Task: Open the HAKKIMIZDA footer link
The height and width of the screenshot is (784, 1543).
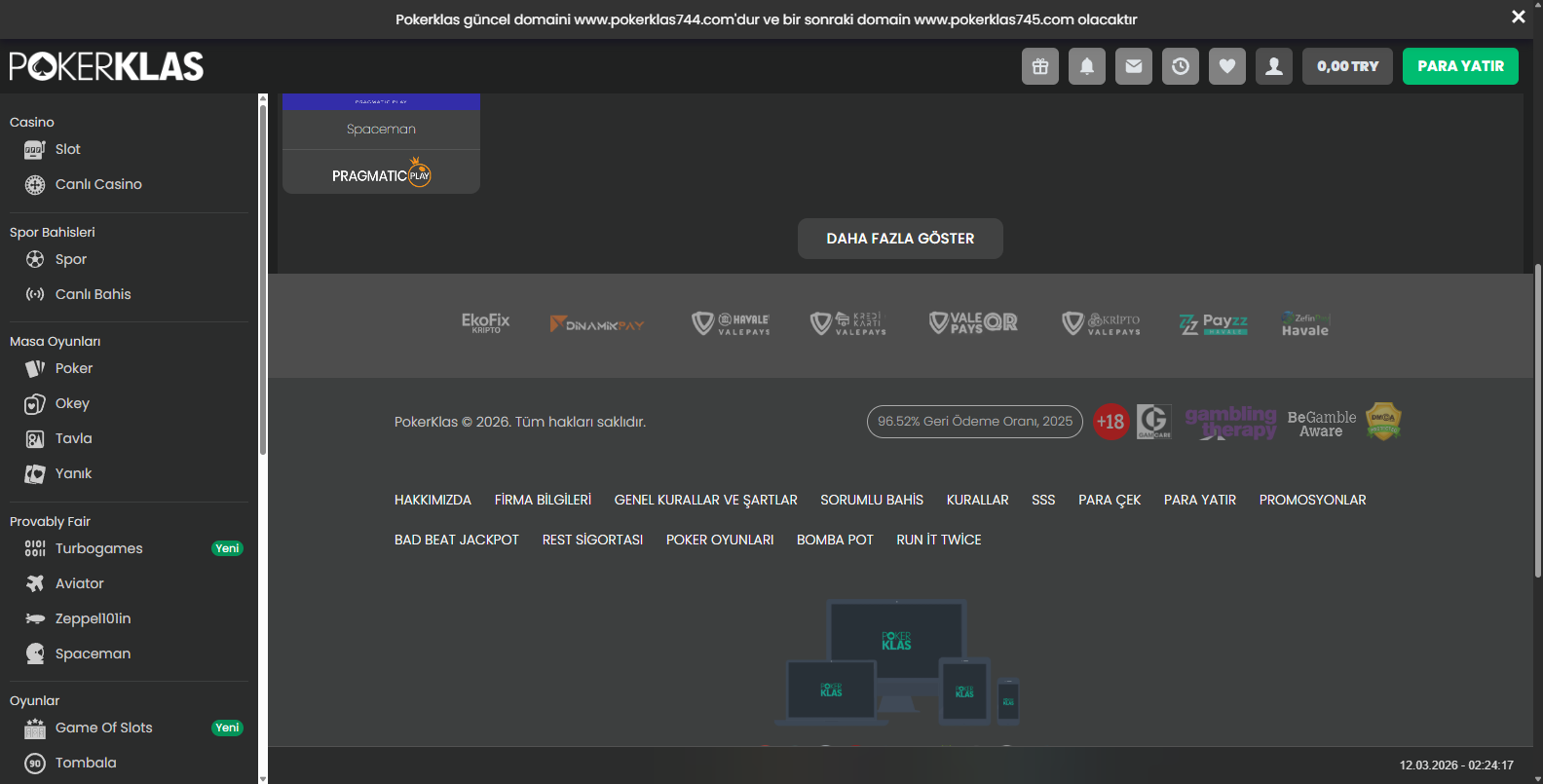Action: [433, 500]
